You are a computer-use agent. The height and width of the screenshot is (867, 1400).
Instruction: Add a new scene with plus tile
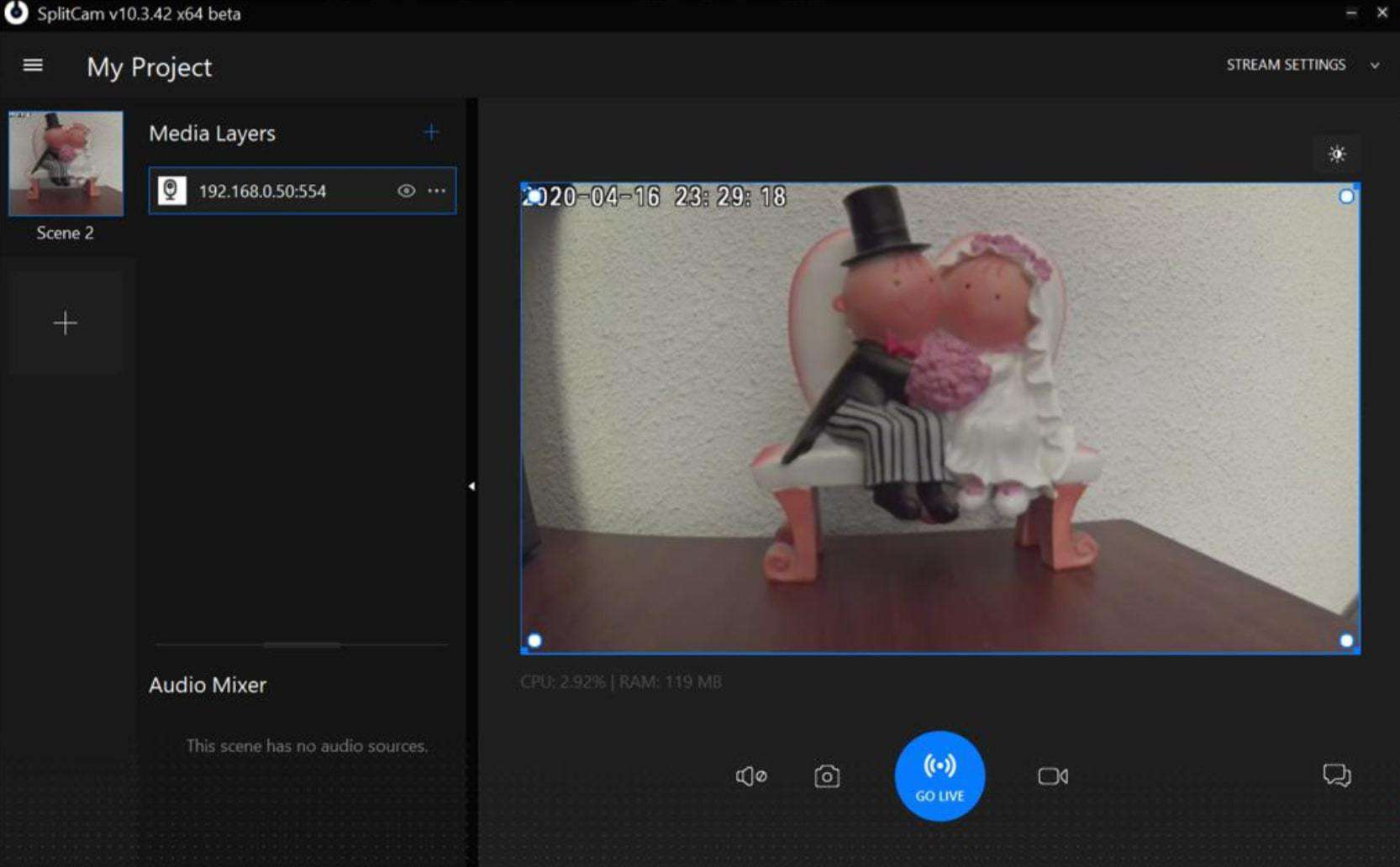pyautogui.click(x=66, y=323)
